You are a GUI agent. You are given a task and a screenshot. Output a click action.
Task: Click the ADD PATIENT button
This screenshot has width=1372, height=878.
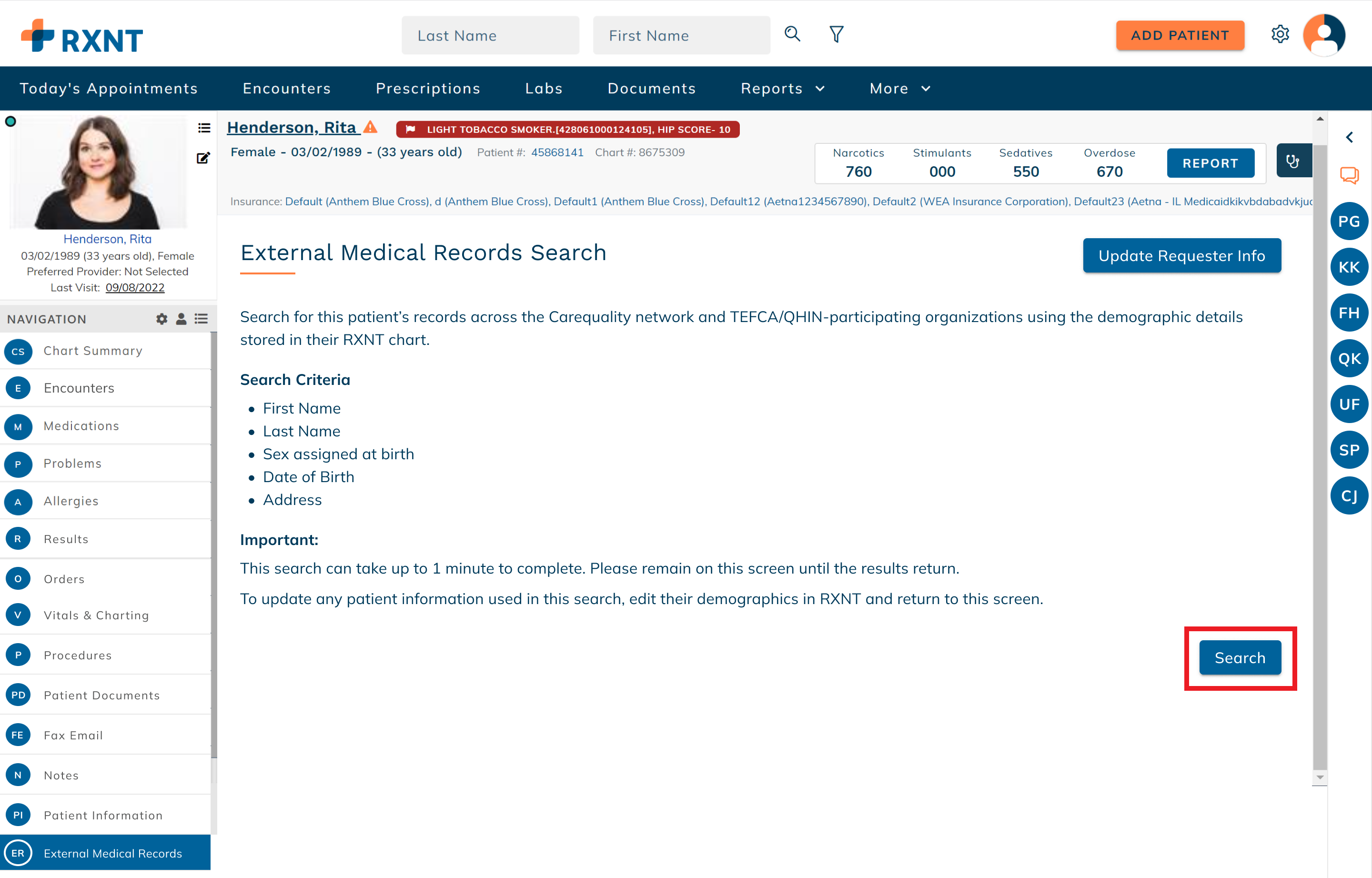[x=1180, y=35]
